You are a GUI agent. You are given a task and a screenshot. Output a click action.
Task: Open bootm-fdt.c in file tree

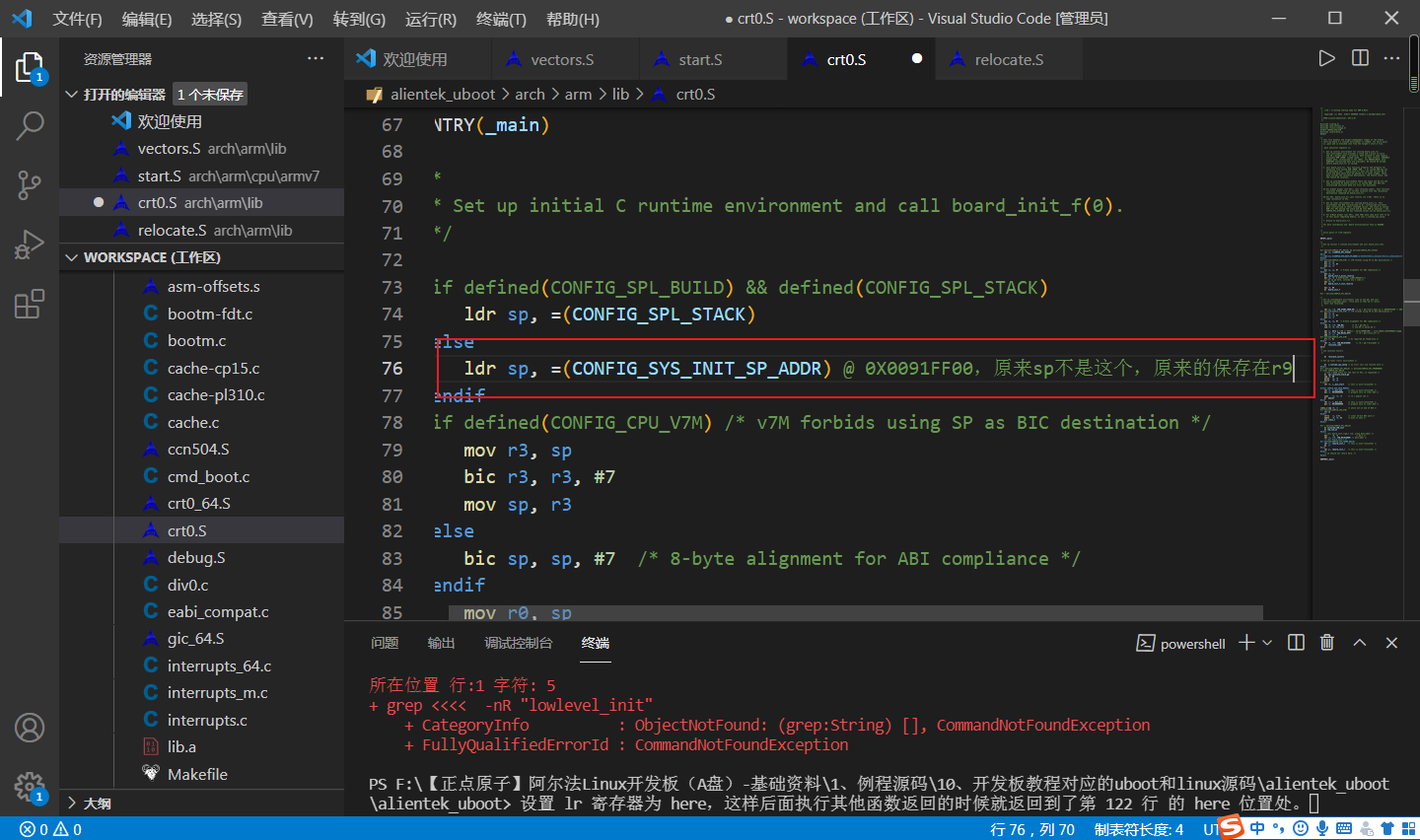[201, 314]
